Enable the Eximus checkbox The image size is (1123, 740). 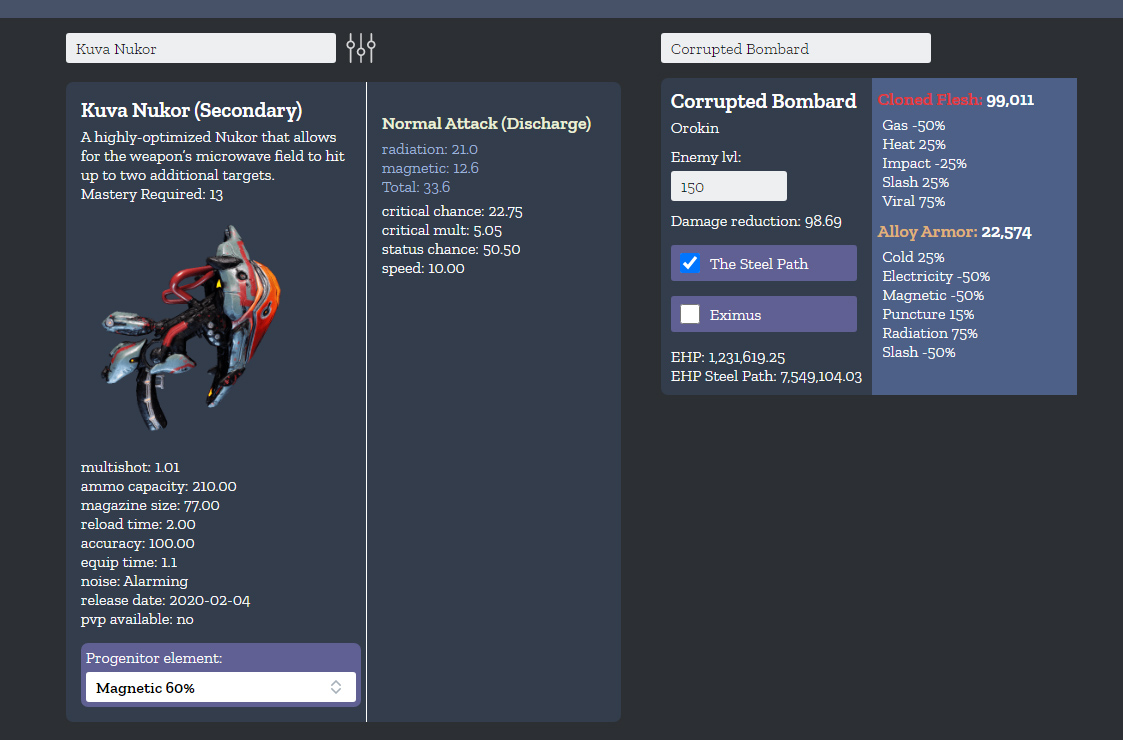[x=690, y=314]
